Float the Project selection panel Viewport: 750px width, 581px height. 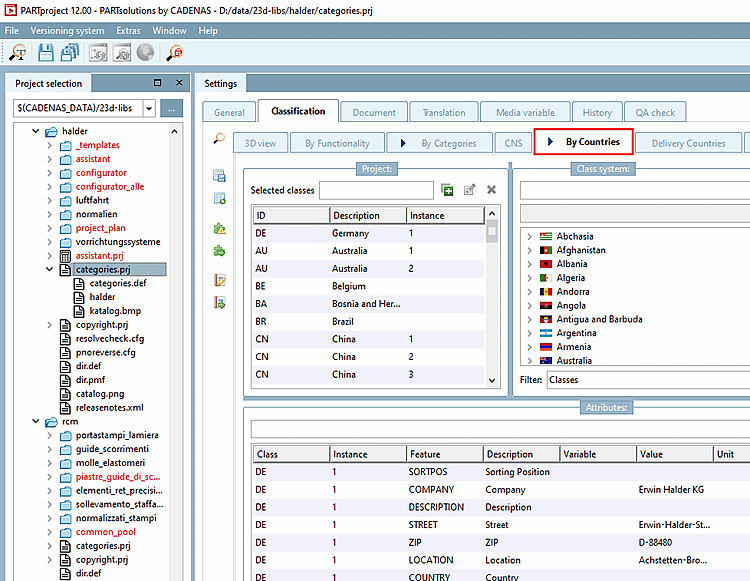[157, 83]
